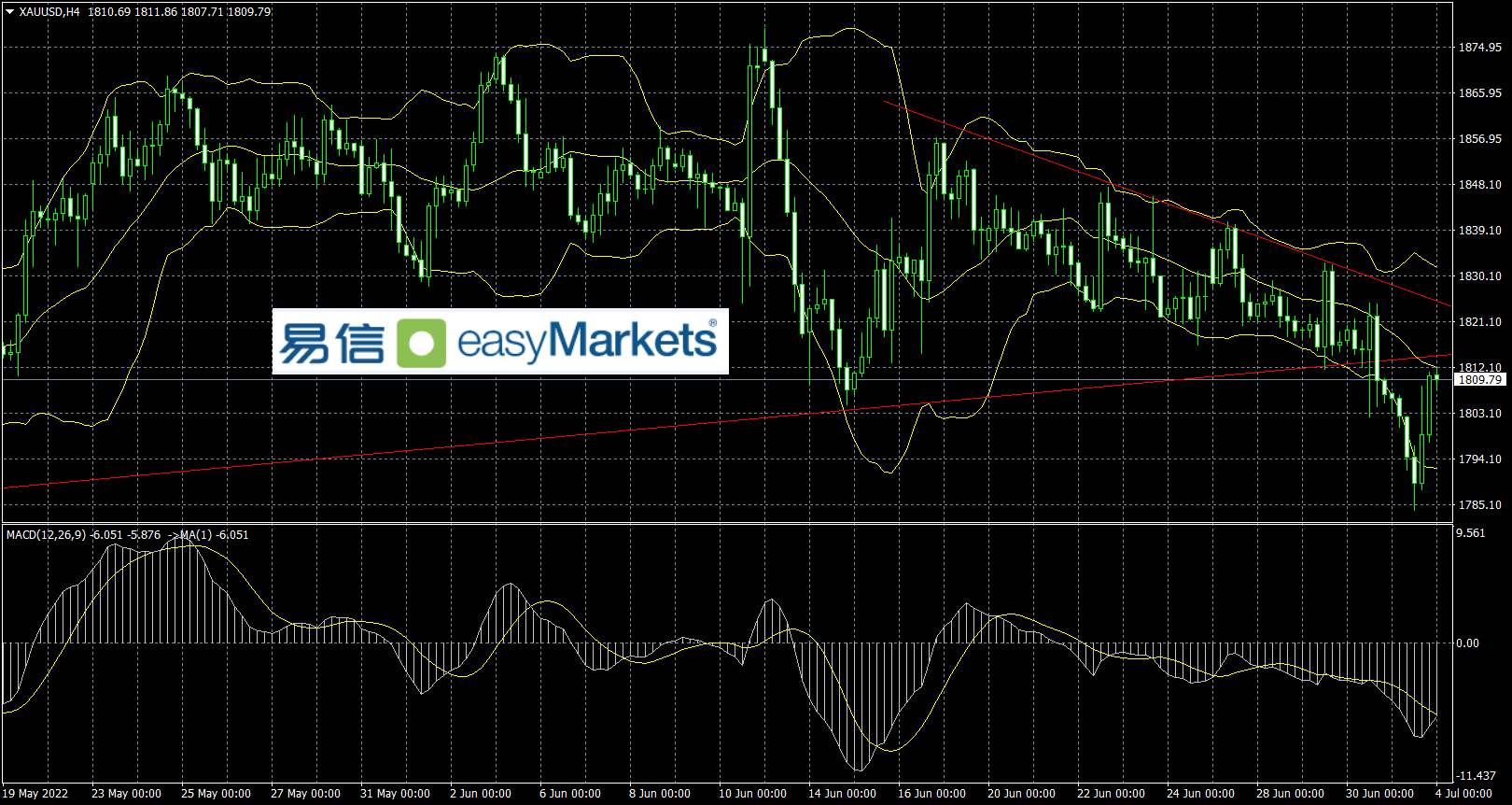Click the 1865.95 price scale label
1512x805 pixels.
point(1480,93)
